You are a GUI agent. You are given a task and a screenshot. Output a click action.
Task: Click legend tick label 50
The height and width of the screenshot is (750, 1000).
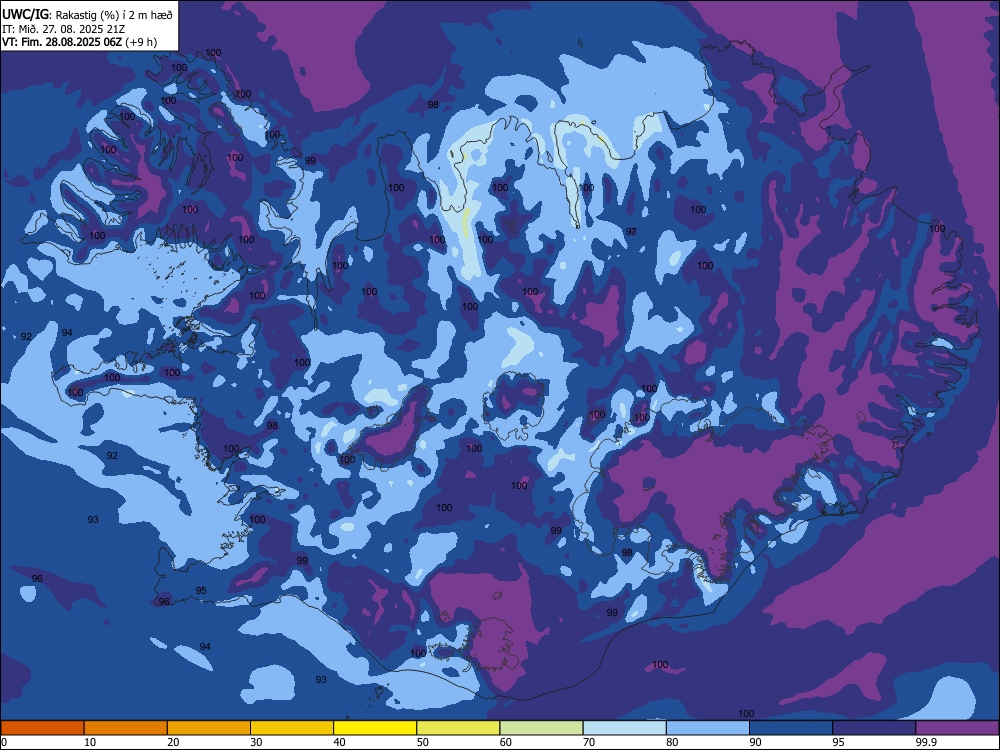422,742
